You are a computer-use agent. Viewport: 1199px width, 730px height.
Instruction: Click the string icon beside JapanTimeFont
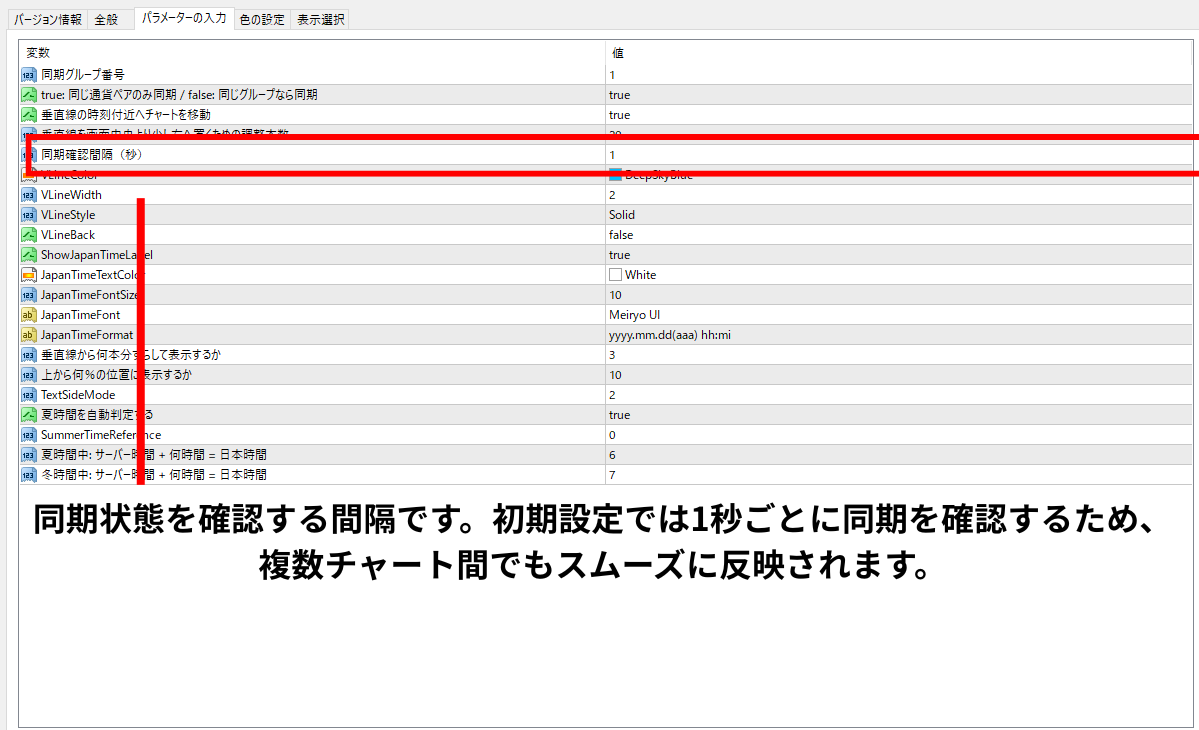(28, 315)
